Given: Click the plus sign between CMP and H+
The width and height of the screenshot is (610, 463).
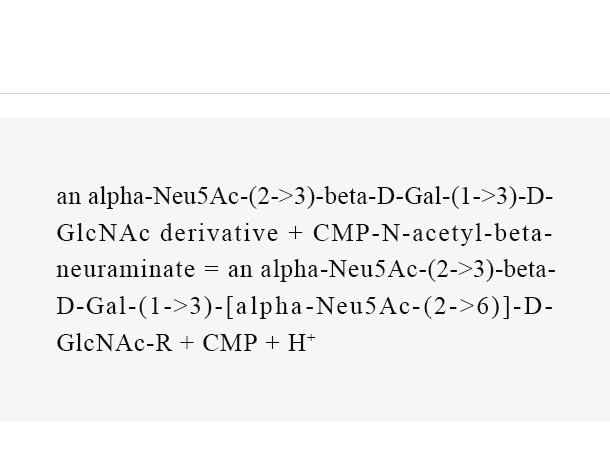Looking at the screenshot, I should (272, 343).
